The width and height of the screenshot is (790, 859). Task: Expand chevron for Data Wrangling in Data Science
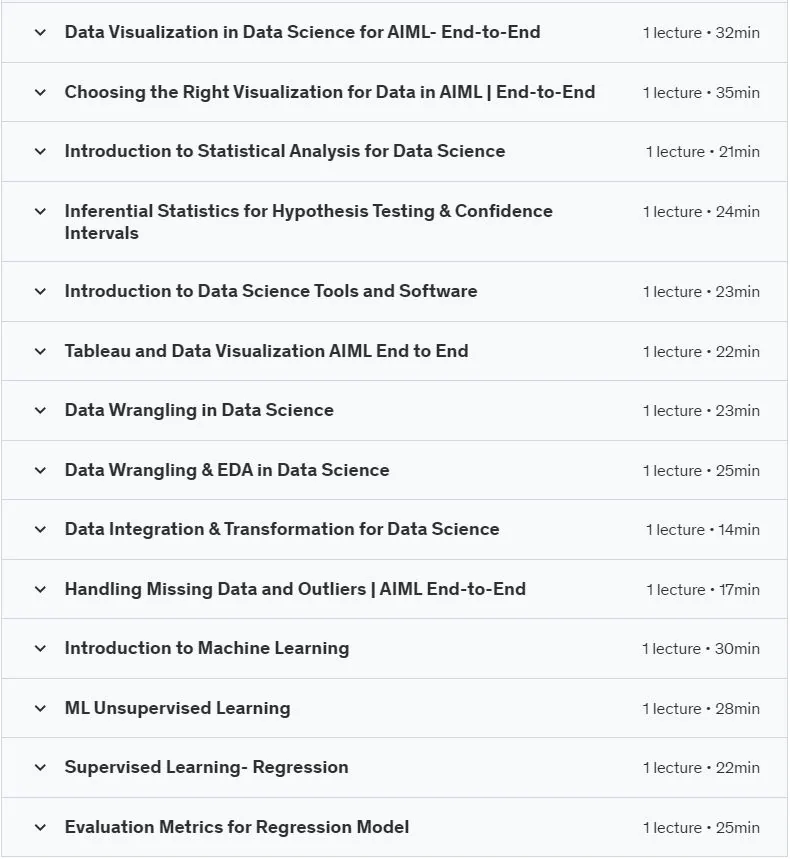click(40, 410)
